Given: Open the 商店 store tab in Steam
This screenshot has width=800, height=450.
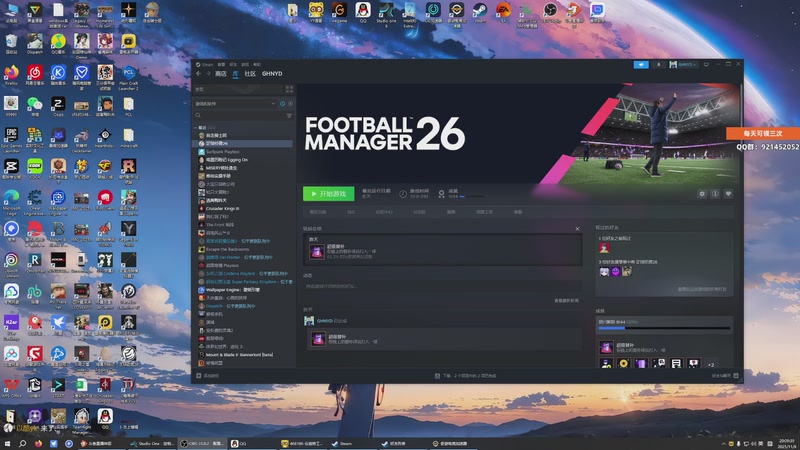Looking at the screenshot, I should (x=220, y=74).
